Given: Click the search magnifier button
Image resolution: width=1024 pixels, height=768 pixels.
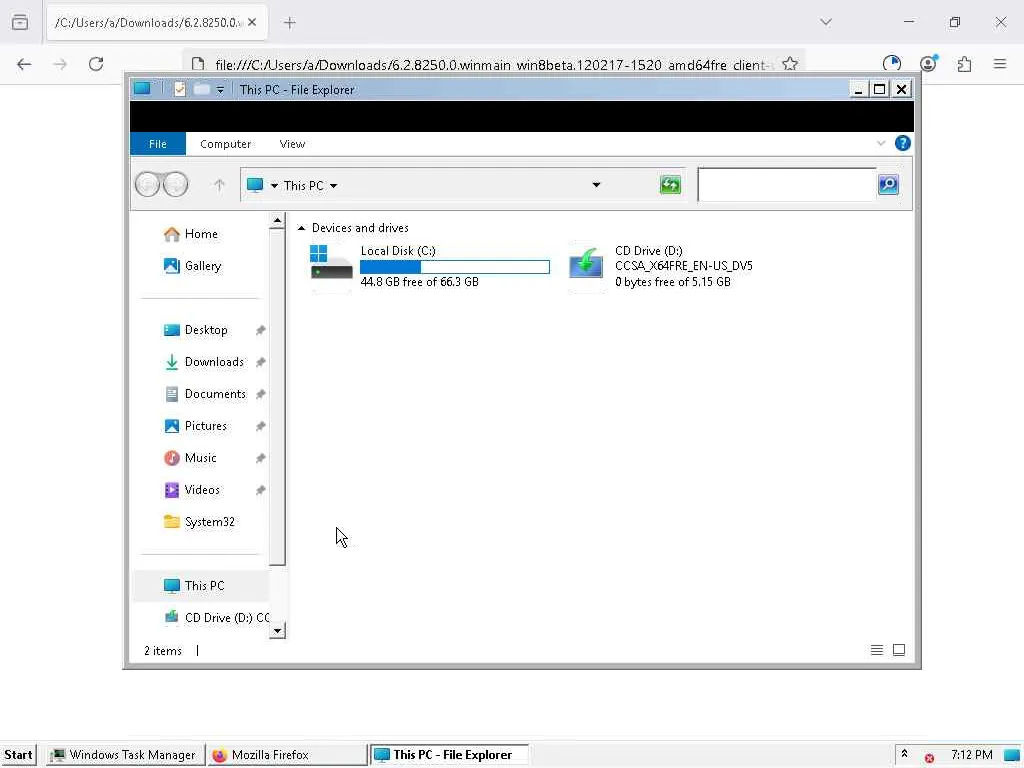Looking at the screenshot, I should click(x=888, y=185).
